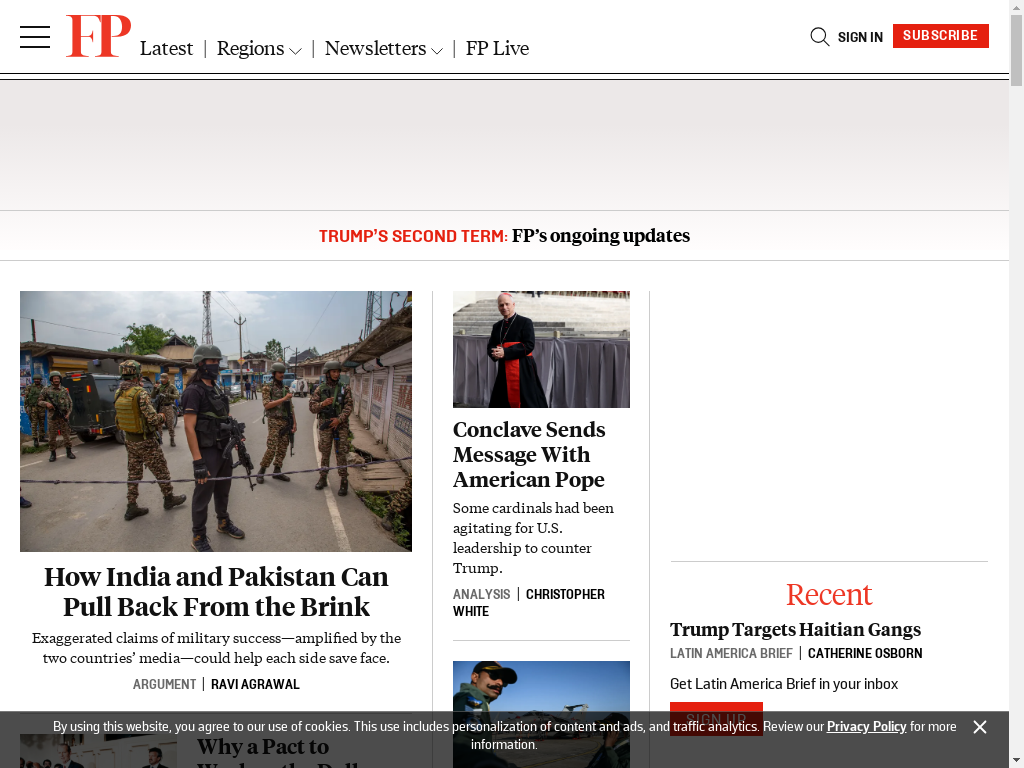
Task: Read 'Conclave Sends Message With American Pope'
Action: coord(529,455)
